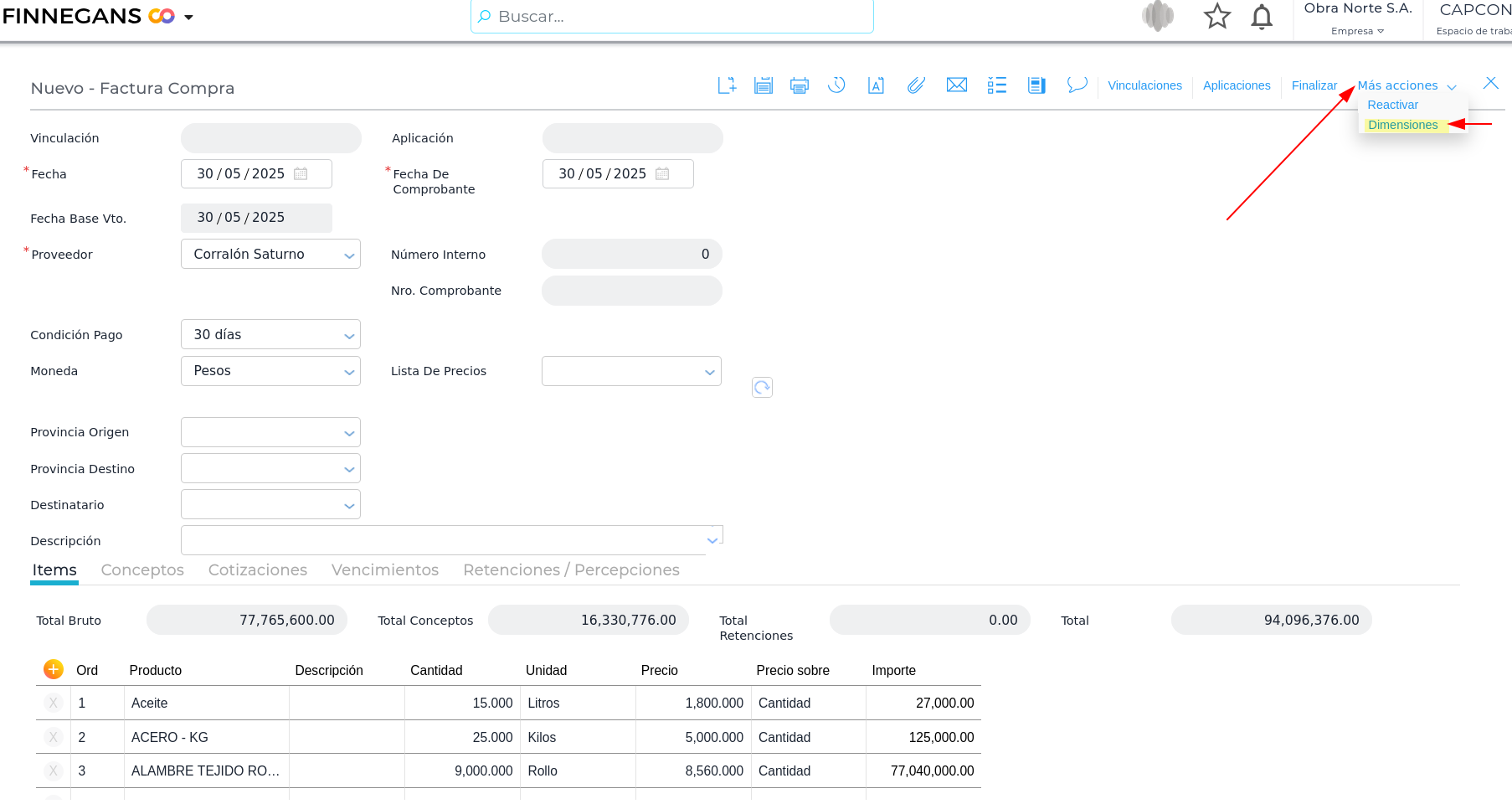This screenshot has width=1512, height=804.
Task: Click the notifications bell icon
Action: (1261, 17)
